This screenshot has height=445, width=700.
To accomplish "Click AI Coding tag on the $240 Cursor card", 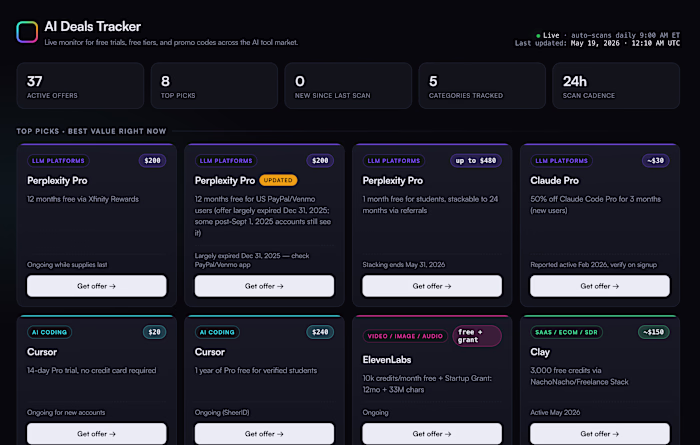I will tap(217, 332).
